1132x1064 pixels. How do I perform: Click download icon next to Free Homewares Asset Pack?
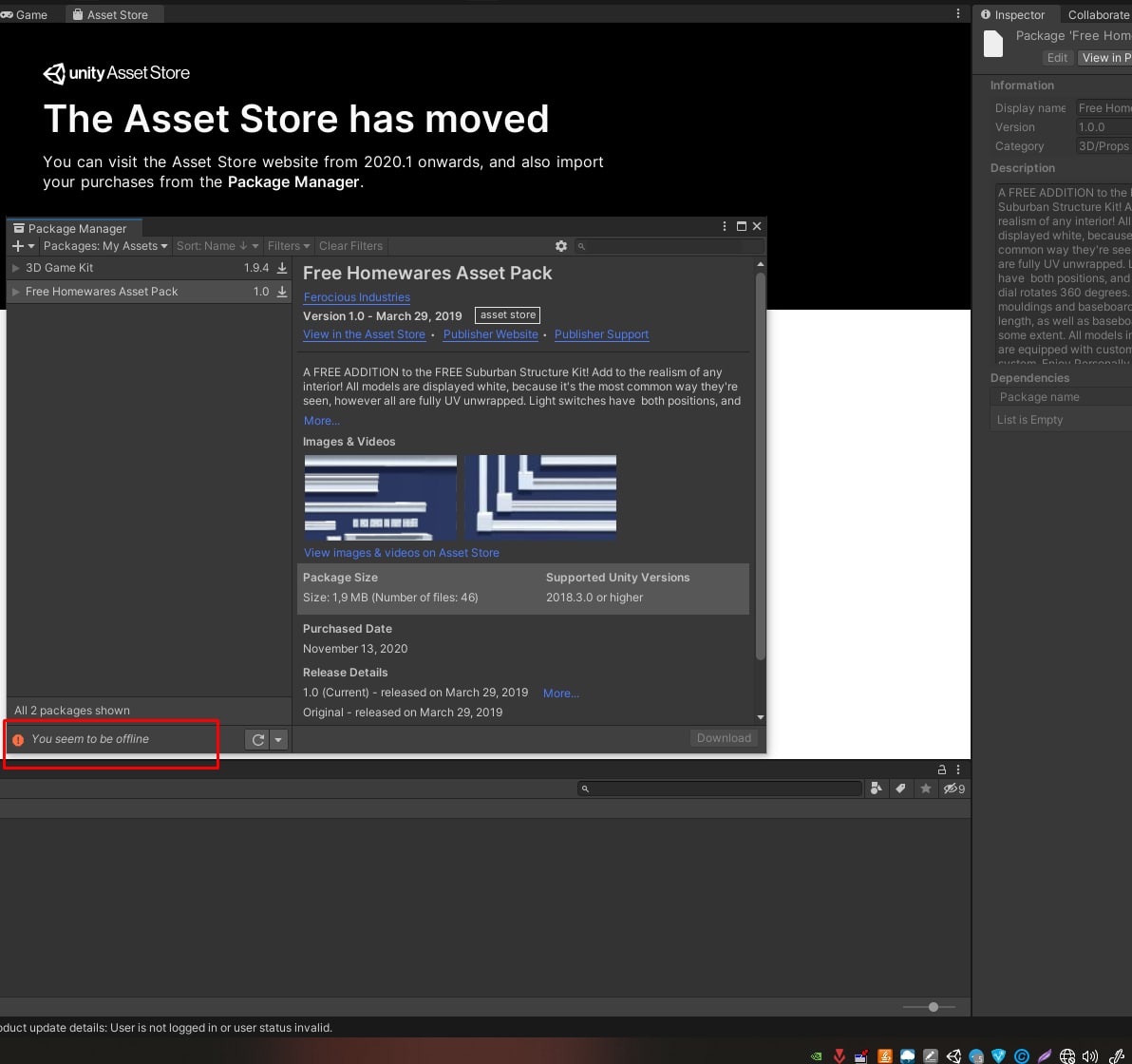[282, 292]
